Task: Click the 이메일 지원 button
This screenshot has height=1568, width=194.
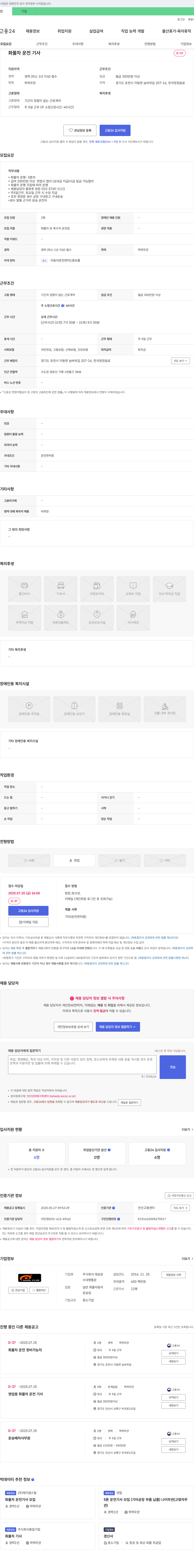Action: 28,922
